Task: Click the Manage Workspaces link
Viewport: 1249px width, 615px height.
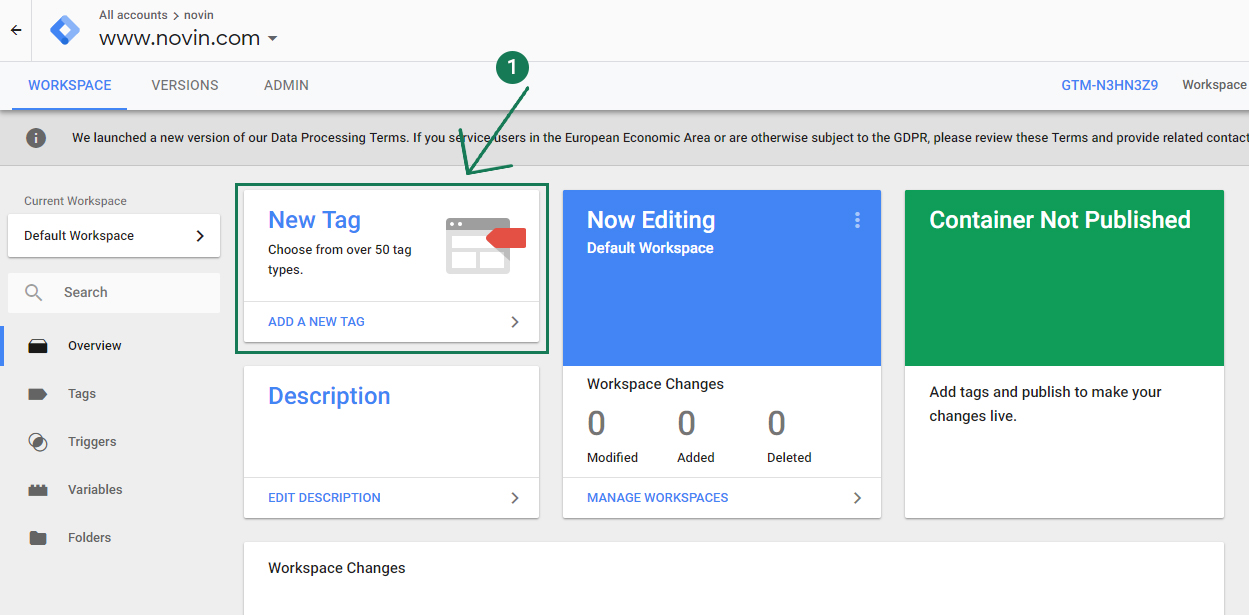Action: [x=657, y=498]
